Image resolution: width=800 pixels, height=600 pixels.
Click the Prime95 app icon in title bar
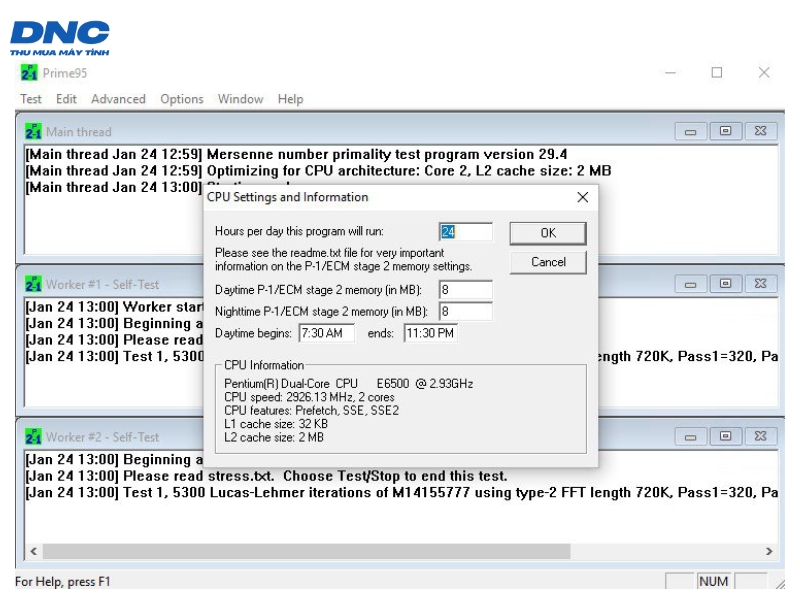29,72
